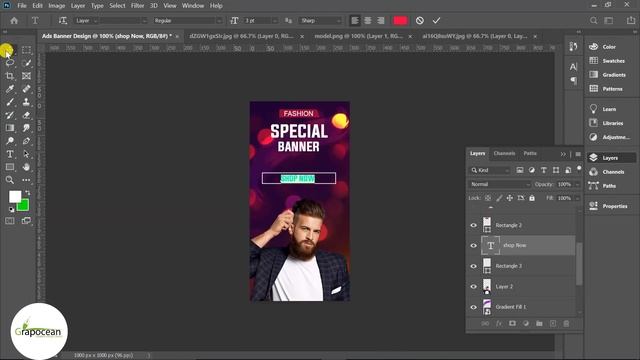The width and height of the screenshot is (640, 360).
Task: Change the screen mode
Action: pyautogui.click(x=27, y=221)
